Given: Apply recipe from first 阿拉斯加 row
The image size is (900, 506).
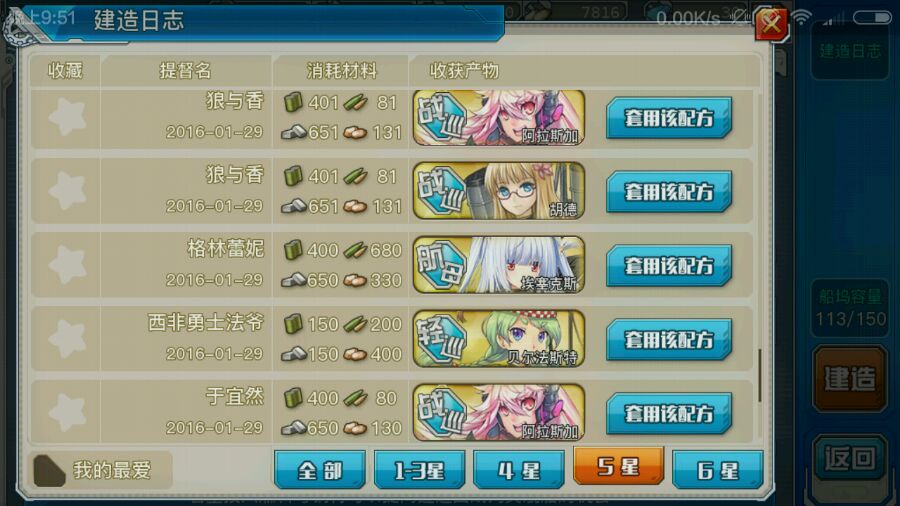Looking at the screenshot, I should click(669, 118).
